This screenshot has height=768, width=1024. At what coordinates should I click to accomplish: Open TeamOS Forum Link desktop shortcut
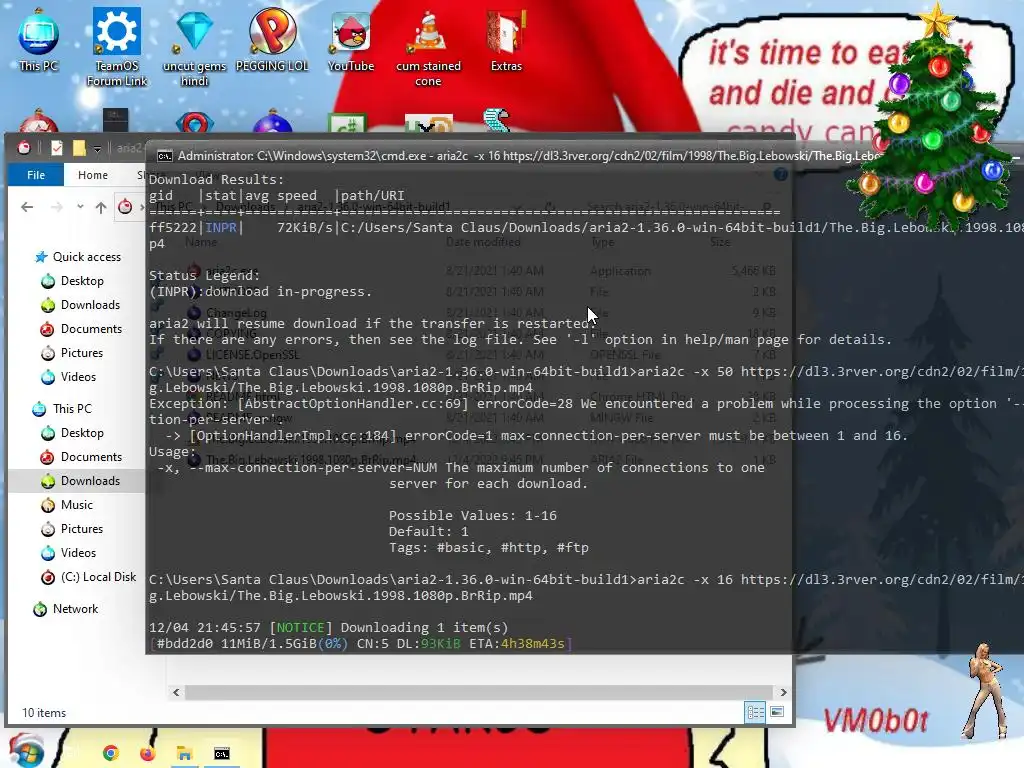[x=117, y=47]
